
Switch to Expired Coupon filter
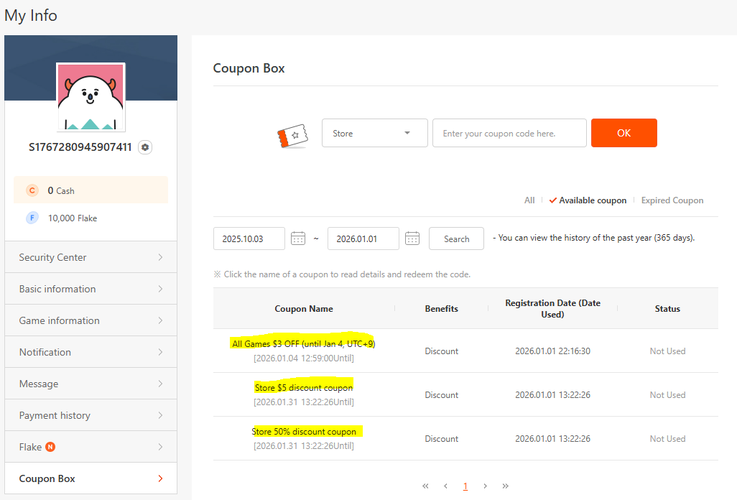pos(672,200)
